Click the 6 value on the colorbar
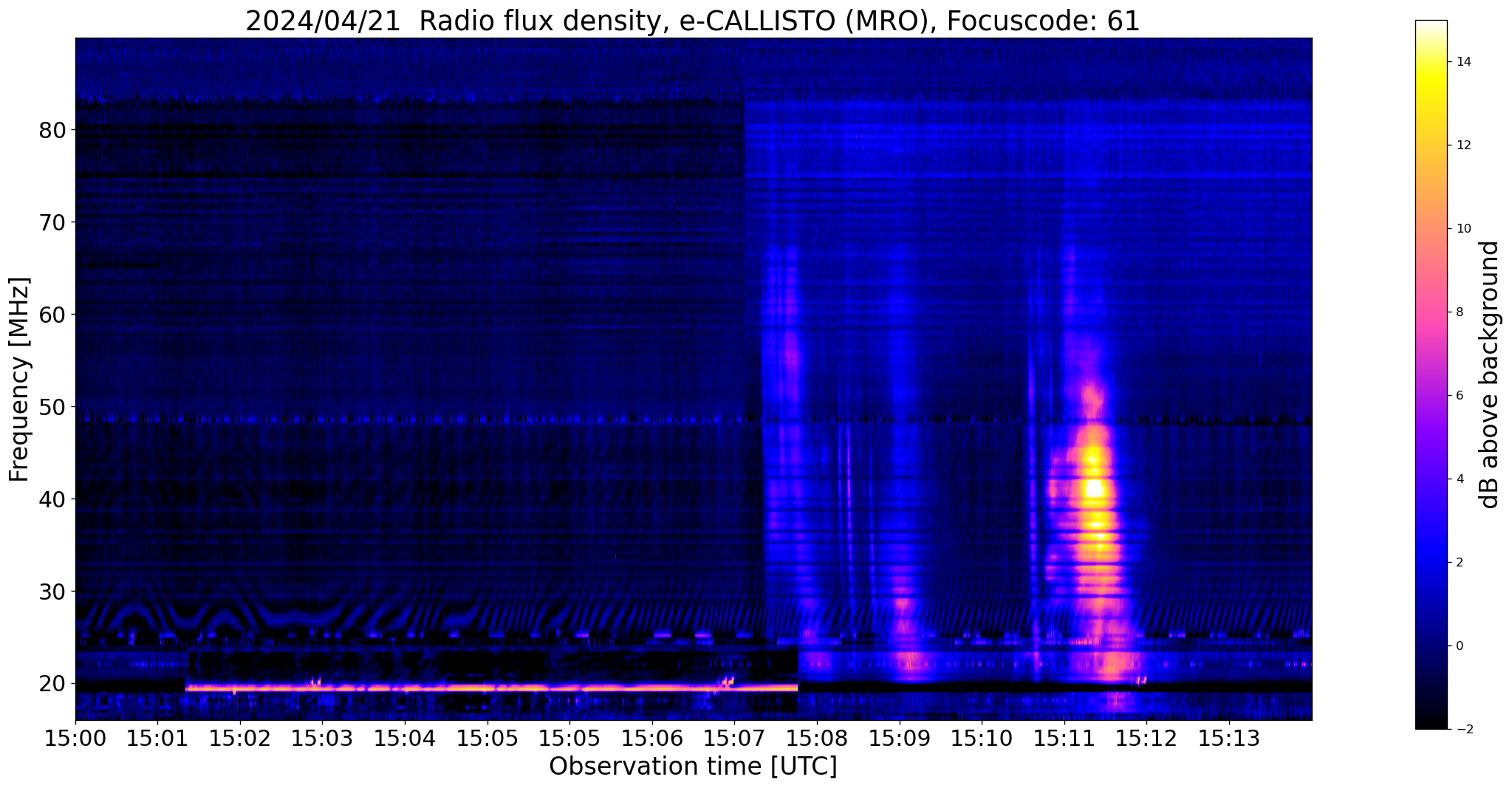The image size is (1512, 788). pos(1460,396)
